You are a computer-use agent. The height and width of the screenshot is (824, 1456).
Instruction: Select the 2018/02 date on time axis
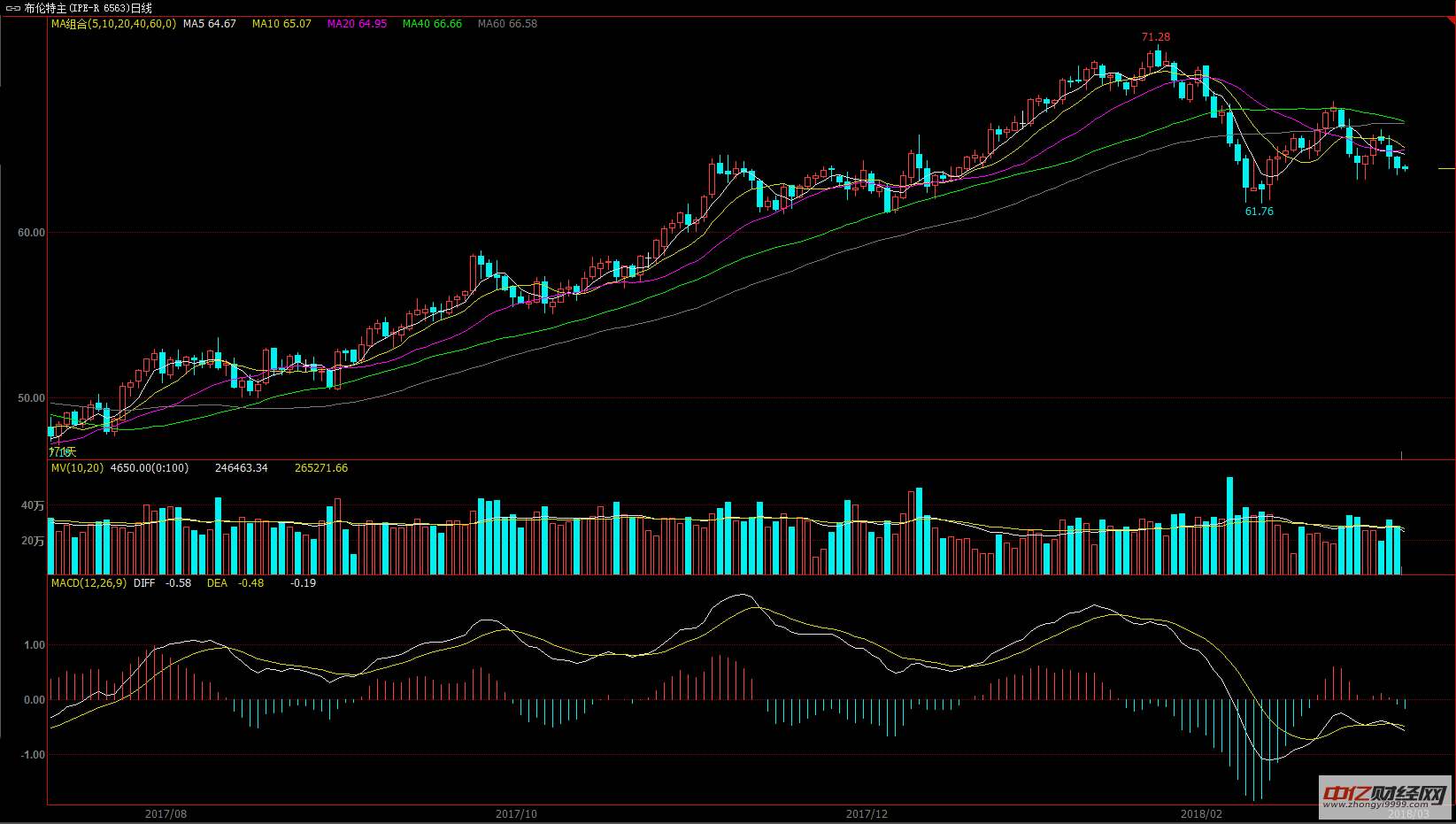pos(1201,814)
